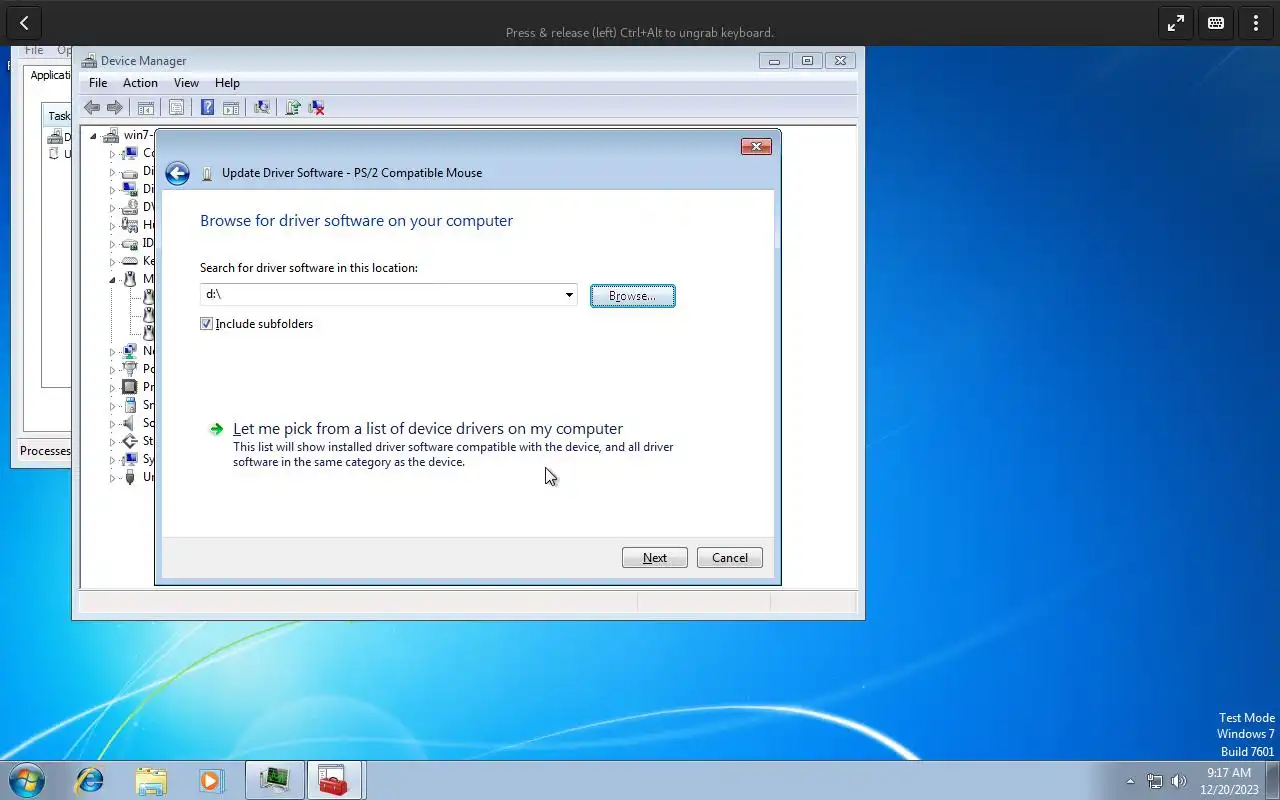The image size is (1280, 800).
Task: Select the Mice category mouse icon
Action: 129,279
